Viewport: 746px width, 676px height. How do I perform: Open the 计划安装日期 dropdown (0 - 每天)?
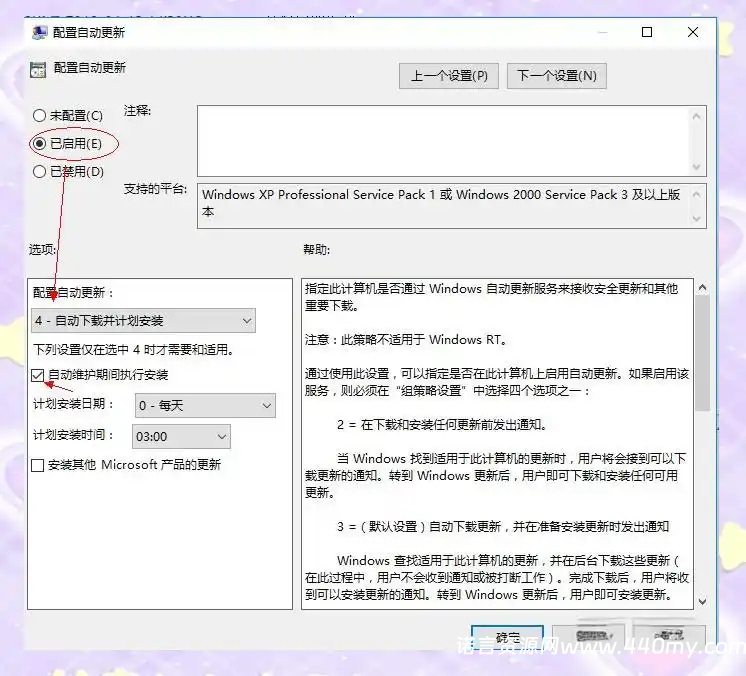point(205,405)
